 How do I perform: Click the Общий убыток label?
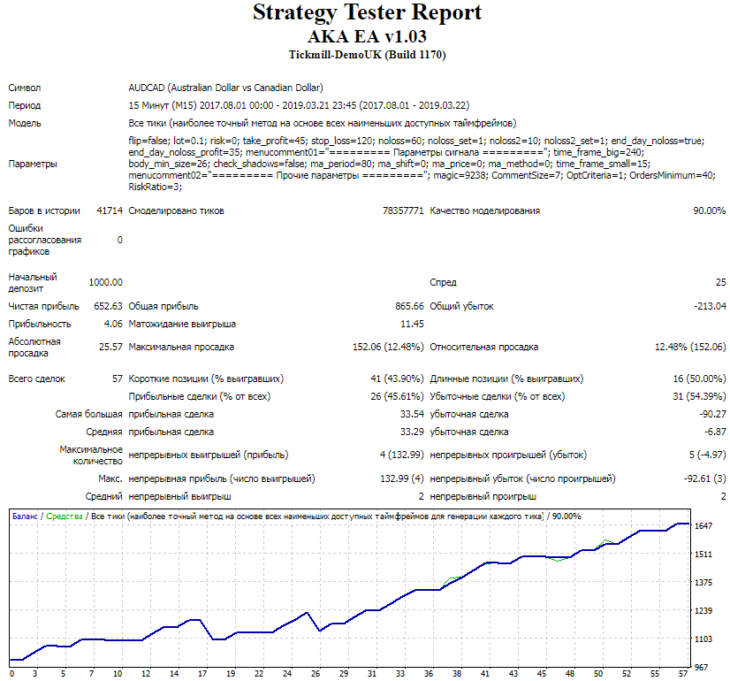click(x=461, y=306)
